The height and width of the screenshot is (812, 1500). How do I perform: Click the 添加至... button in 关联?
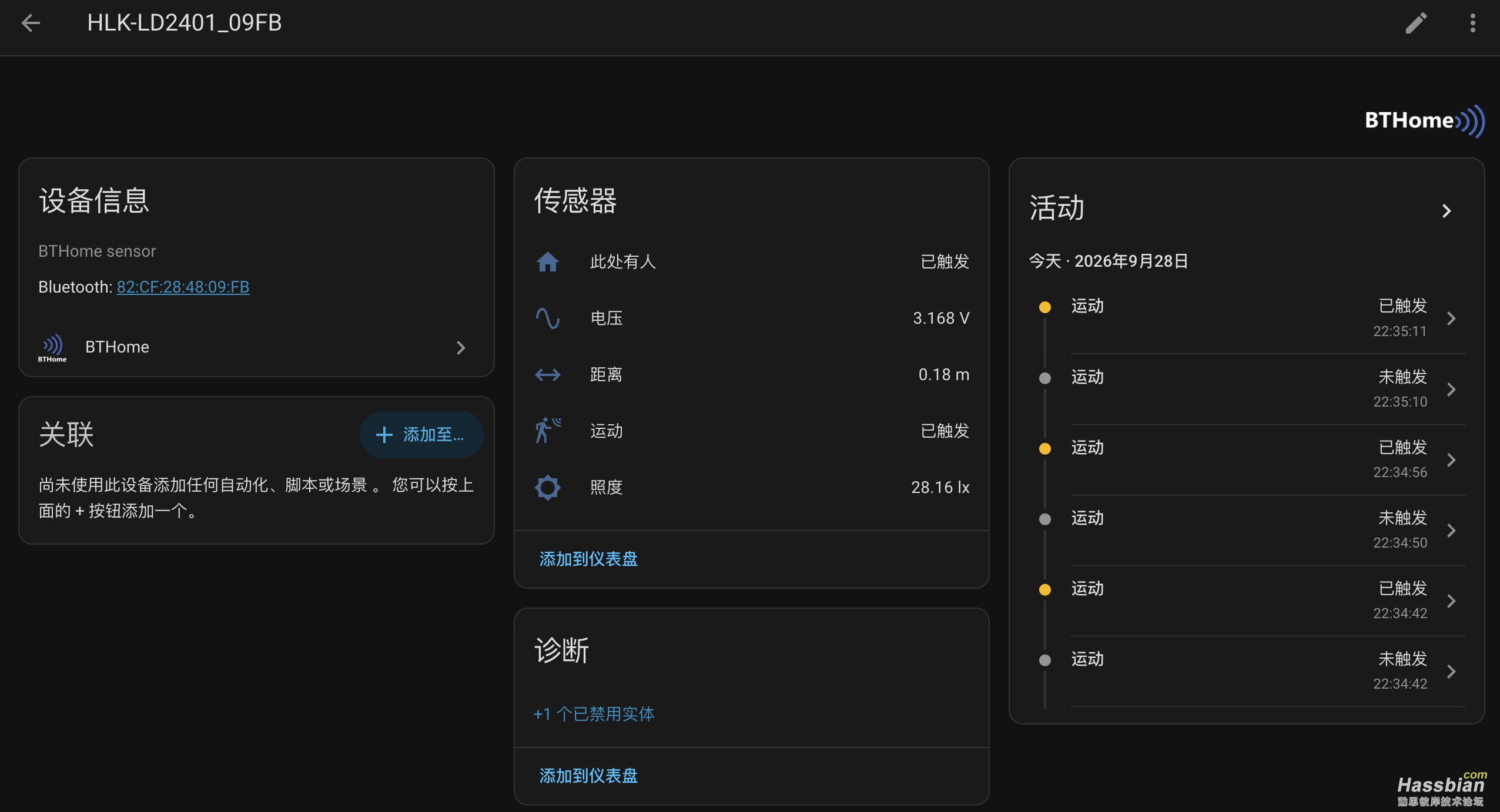coord(421,435)
